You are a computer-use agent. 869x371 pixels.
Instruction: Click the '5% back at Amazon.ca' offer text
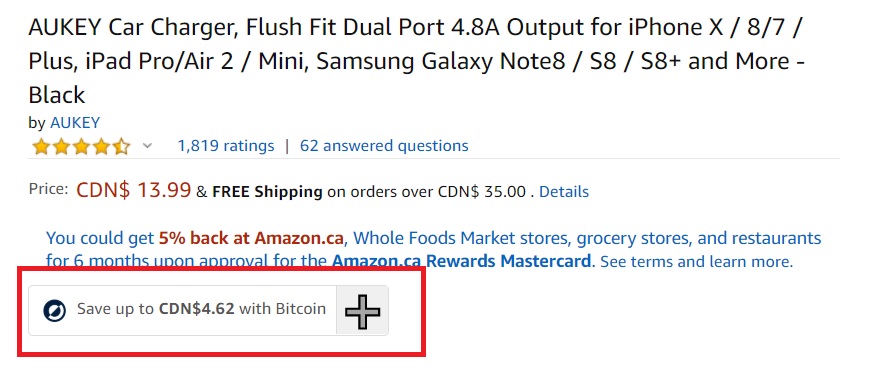click(252, 238)
